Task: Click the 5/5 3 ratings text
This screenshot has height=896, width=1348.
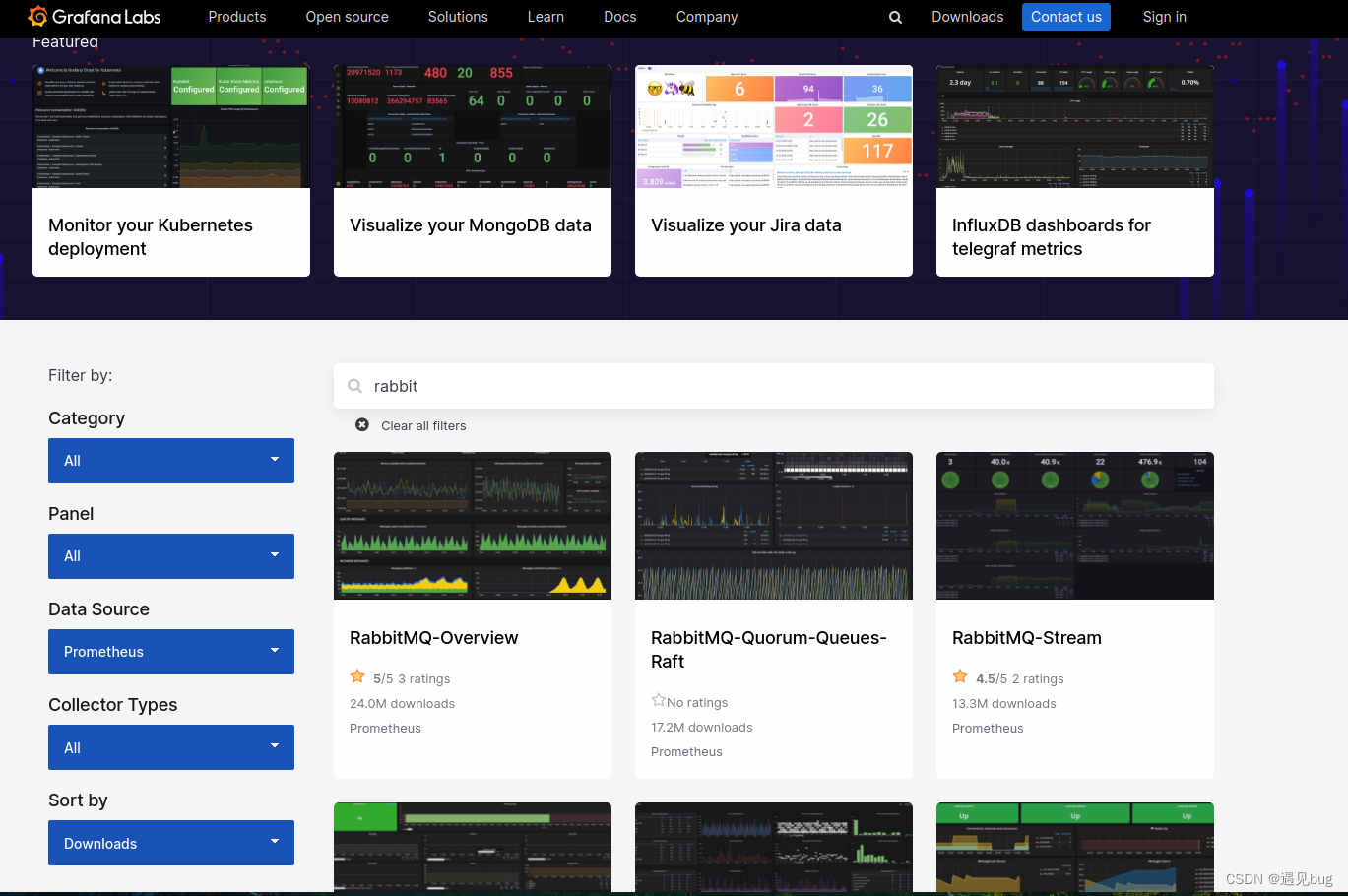Action: click(x=412, y=679)
